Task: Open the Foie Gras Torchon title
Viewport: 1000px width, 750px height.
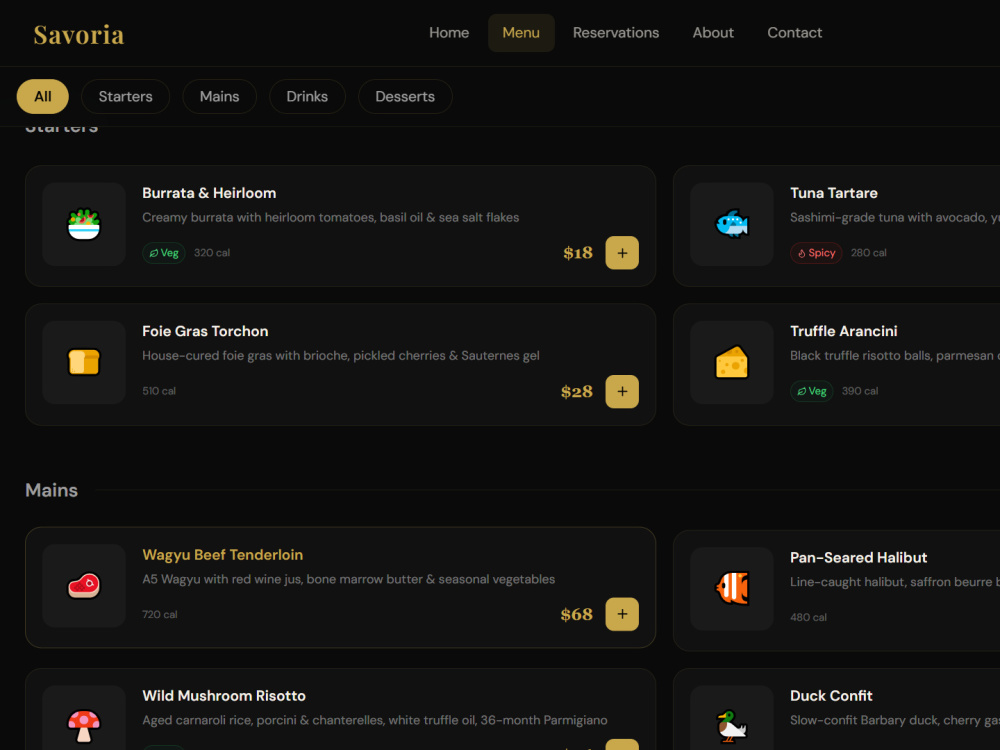Action: click(x=205, y=331)
